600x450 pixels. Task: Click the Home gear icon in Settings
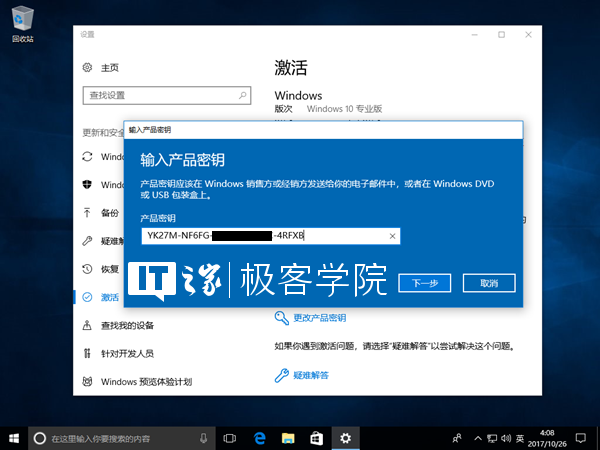[87, 68]
